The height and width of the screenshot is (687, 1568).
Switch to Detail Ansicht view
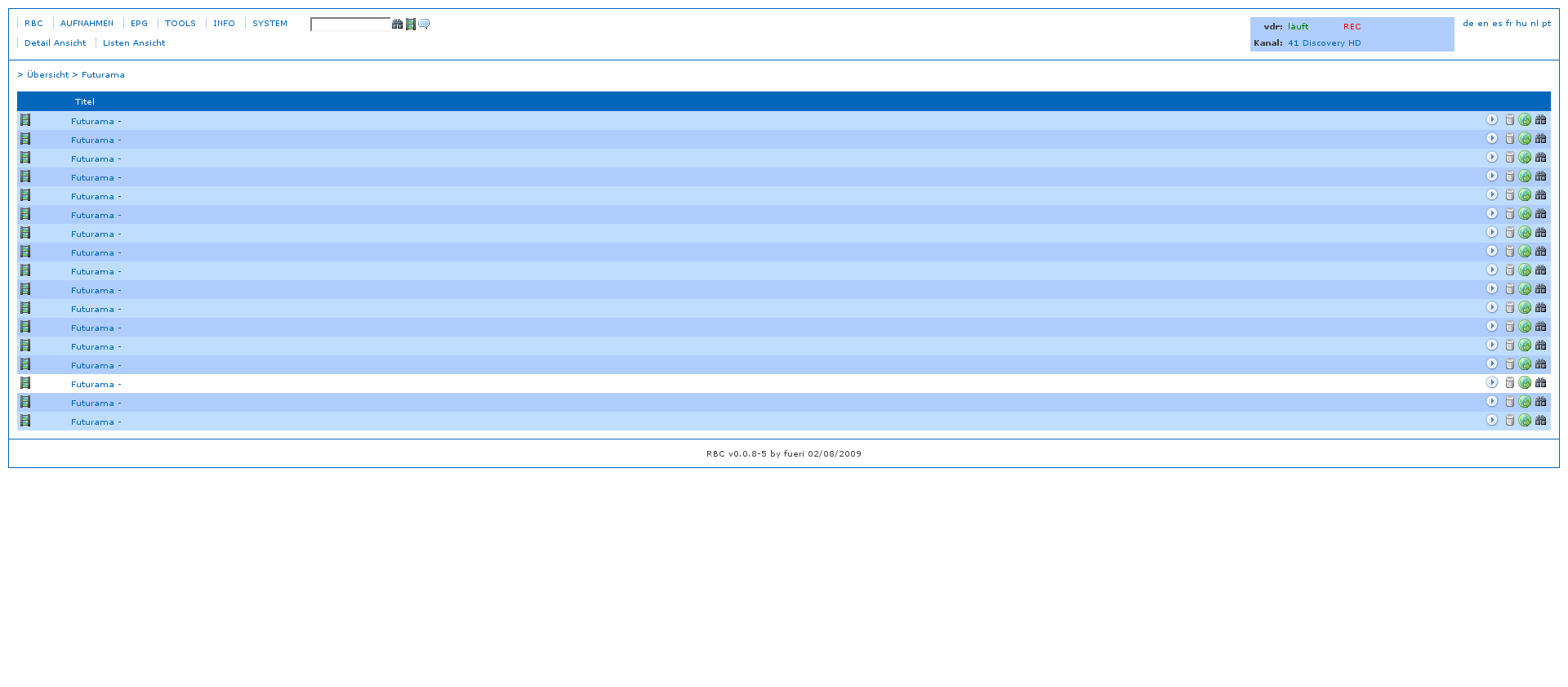tap(55, 43)
